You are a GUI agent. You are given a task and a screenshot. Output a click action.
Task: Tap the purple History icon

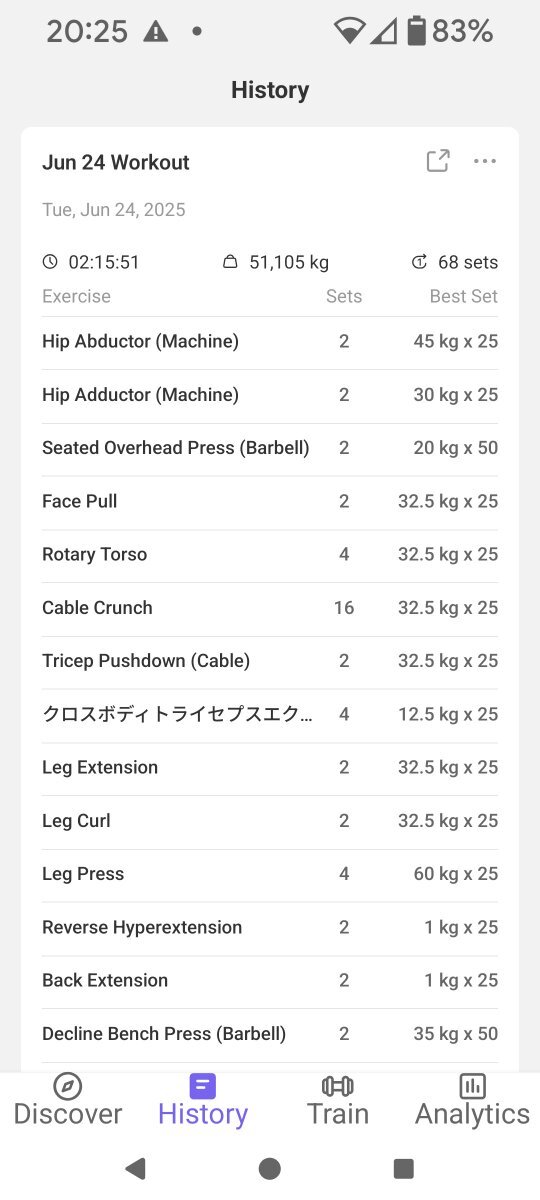[203, 1086]
